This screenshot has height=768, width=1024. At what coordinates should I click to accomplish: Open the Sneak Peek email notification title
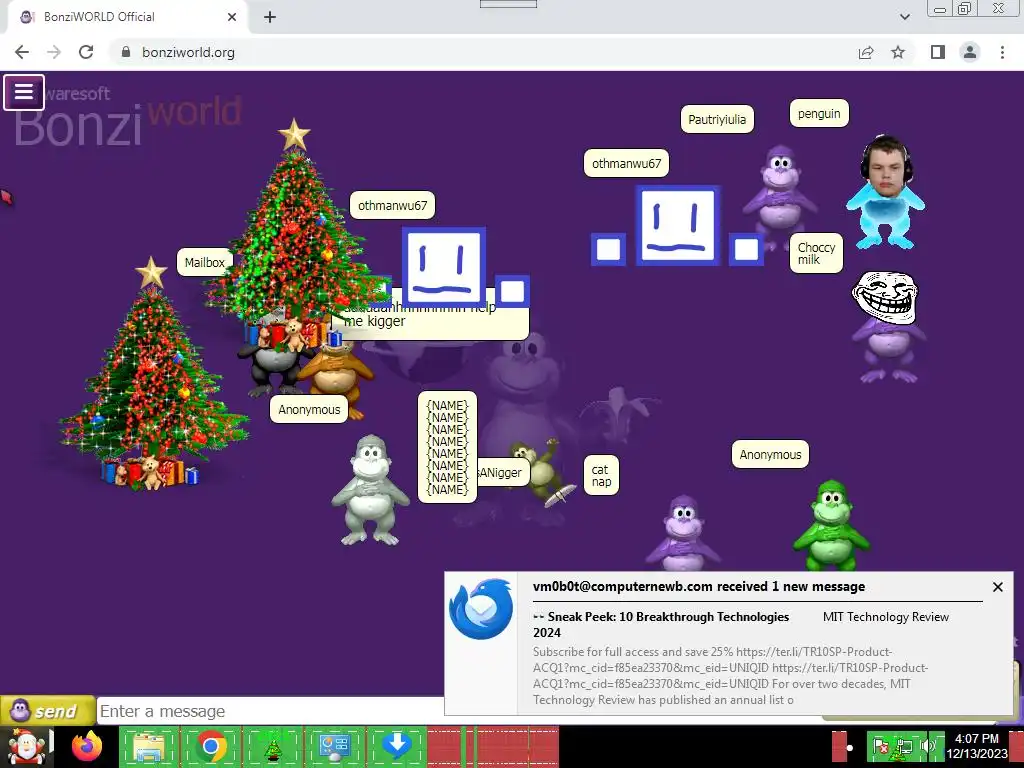click(x=661, y=624)
